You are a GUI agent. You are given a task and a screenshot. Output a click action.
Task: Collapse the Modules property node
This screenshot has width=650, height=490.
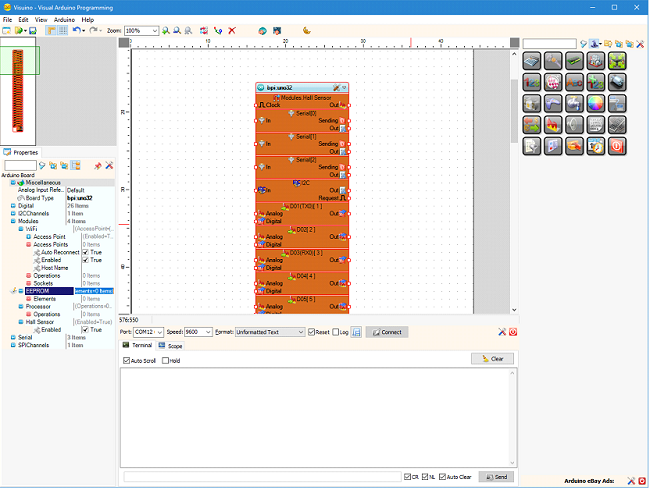[x=13, y=221]
